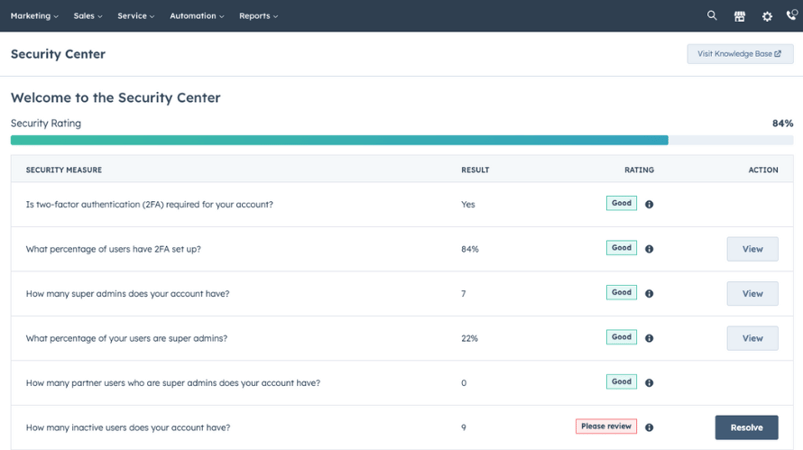Screen dimensions: 803x450
Task: Expand the Sales dropdown menu
Action: (88, 16)
